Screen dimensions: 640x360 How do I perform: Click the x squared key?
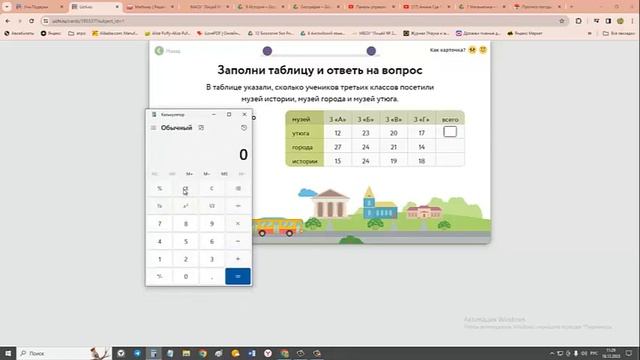(186, 206)
